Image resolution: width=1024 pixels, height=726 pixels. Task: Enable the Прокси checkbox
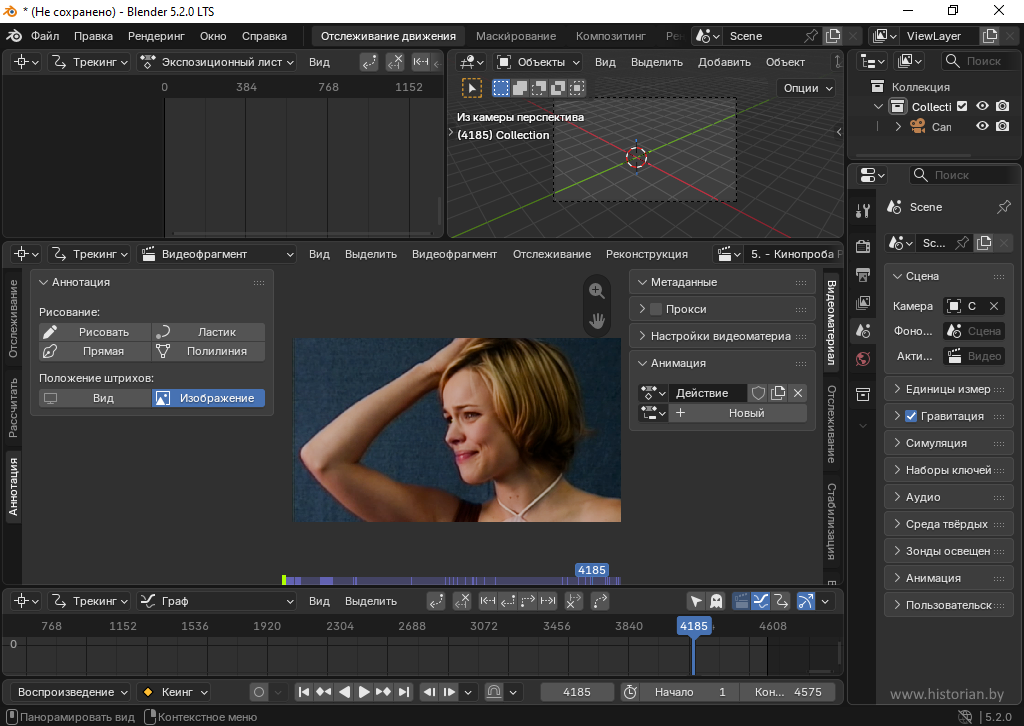pos(656,309)
